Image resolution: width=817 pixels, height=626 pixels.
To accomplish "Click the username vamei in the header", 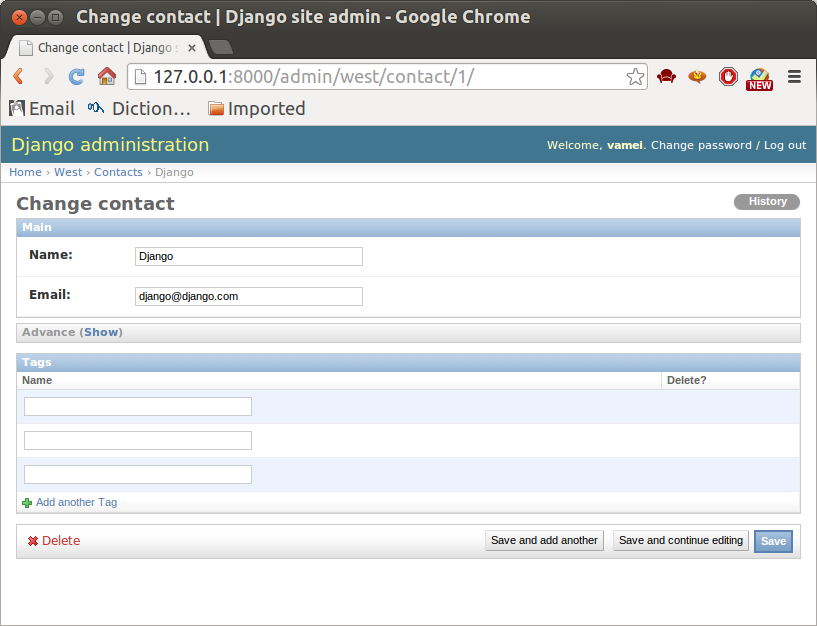I will click(x=625, y=145).
